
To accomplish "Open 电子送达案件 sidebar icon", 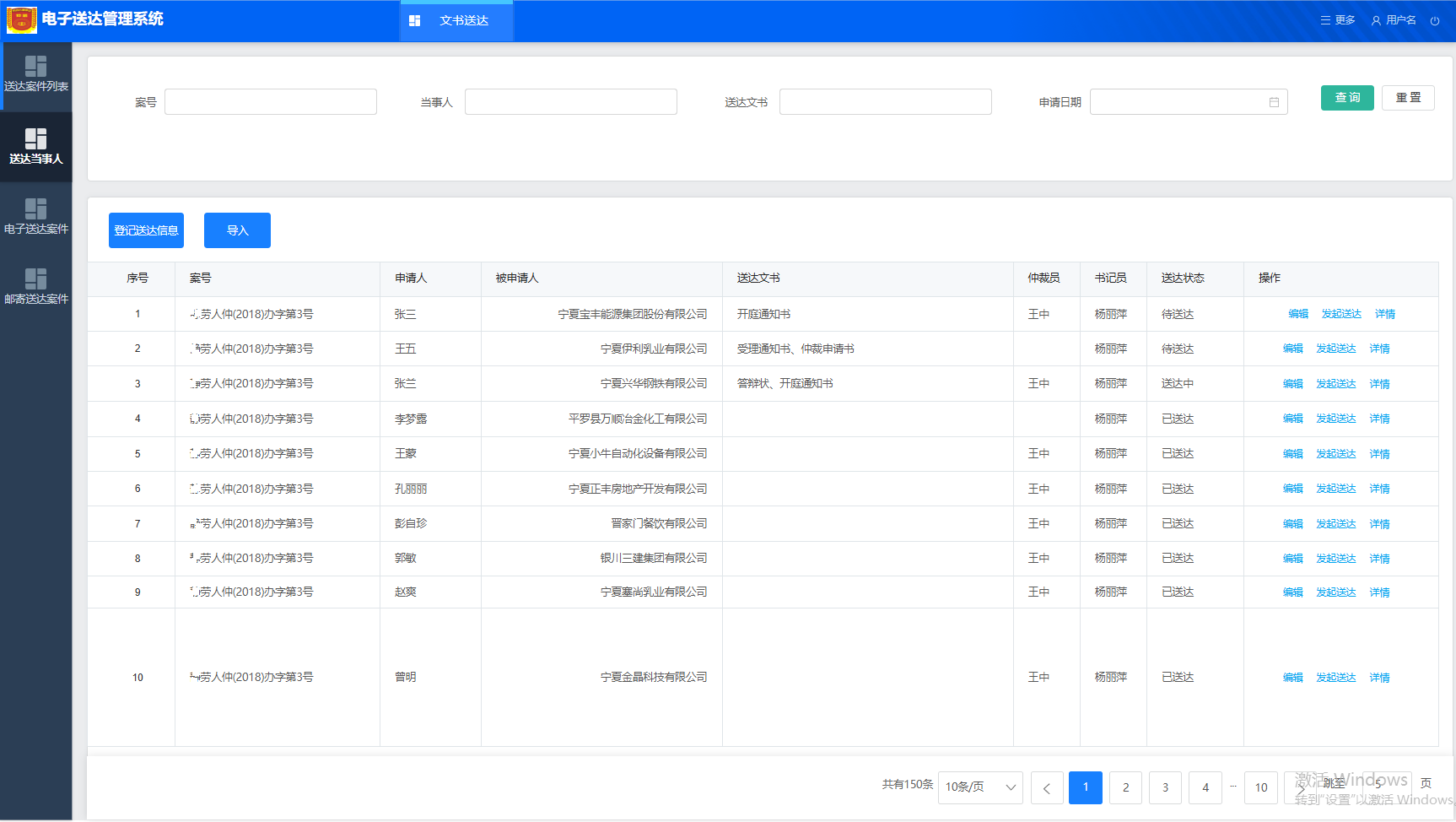I will click(x=35, y=208).
